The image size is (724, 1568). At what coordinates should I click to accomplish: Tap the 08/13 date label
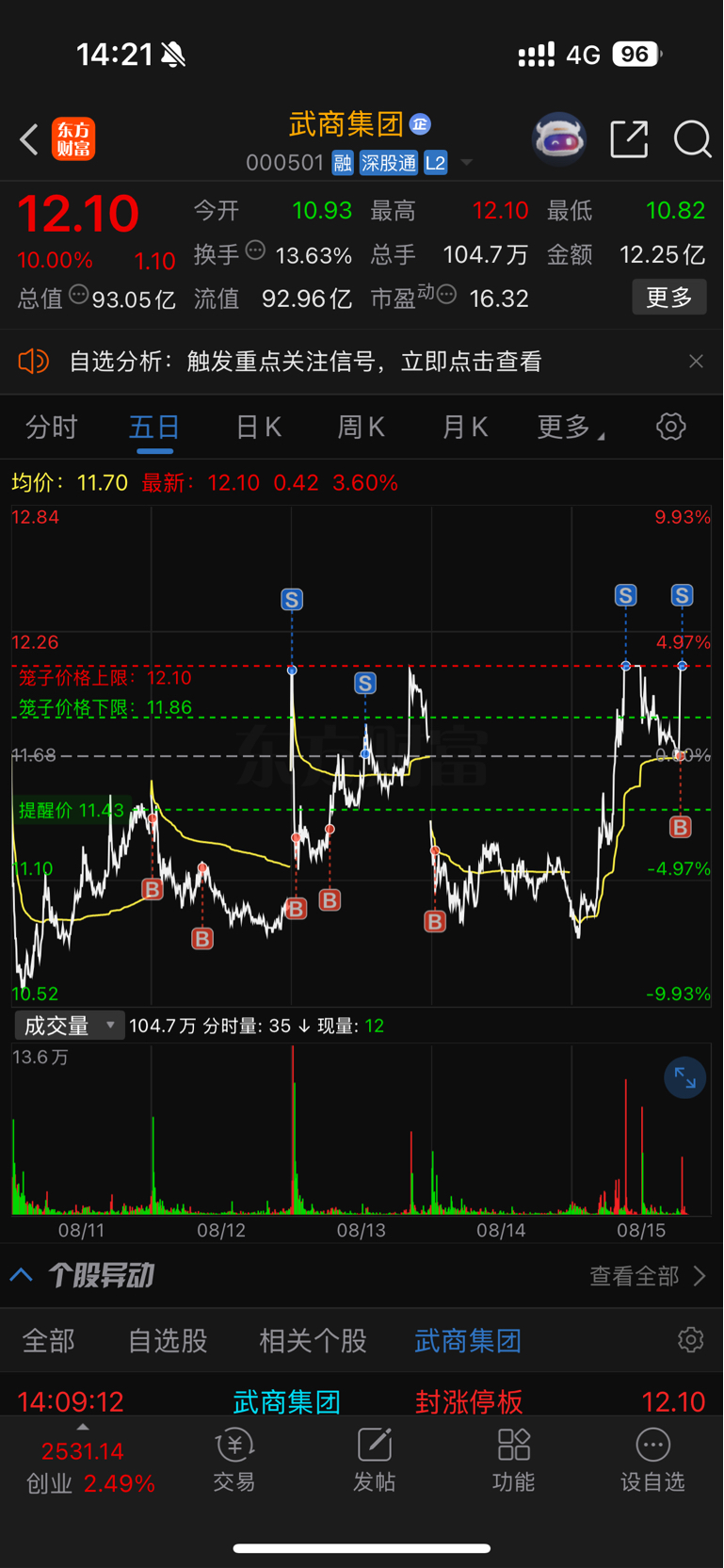[362, 1230]
